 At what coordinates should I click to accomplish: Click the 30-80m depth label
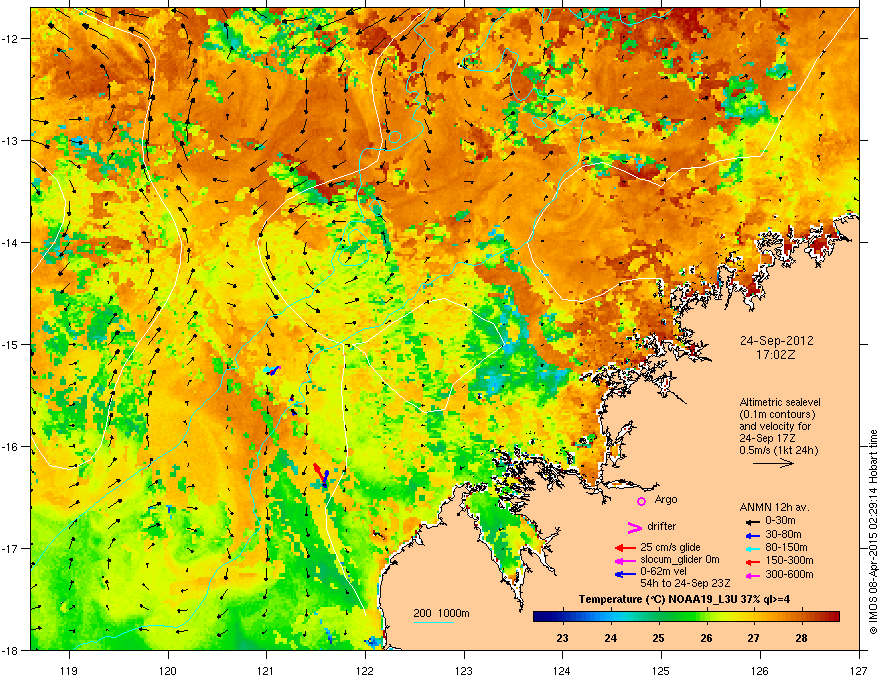(x=783, y=535)
